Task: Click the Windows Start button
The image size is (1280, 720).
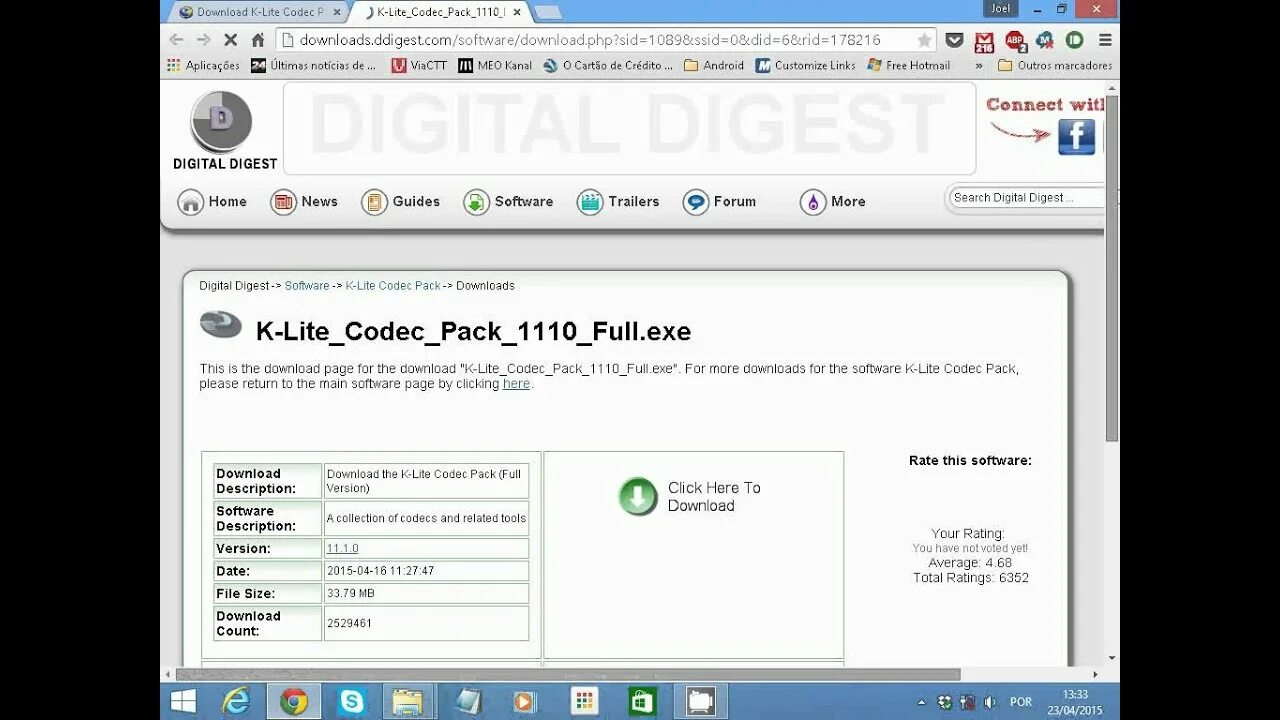Action: [x=184, y=702]
